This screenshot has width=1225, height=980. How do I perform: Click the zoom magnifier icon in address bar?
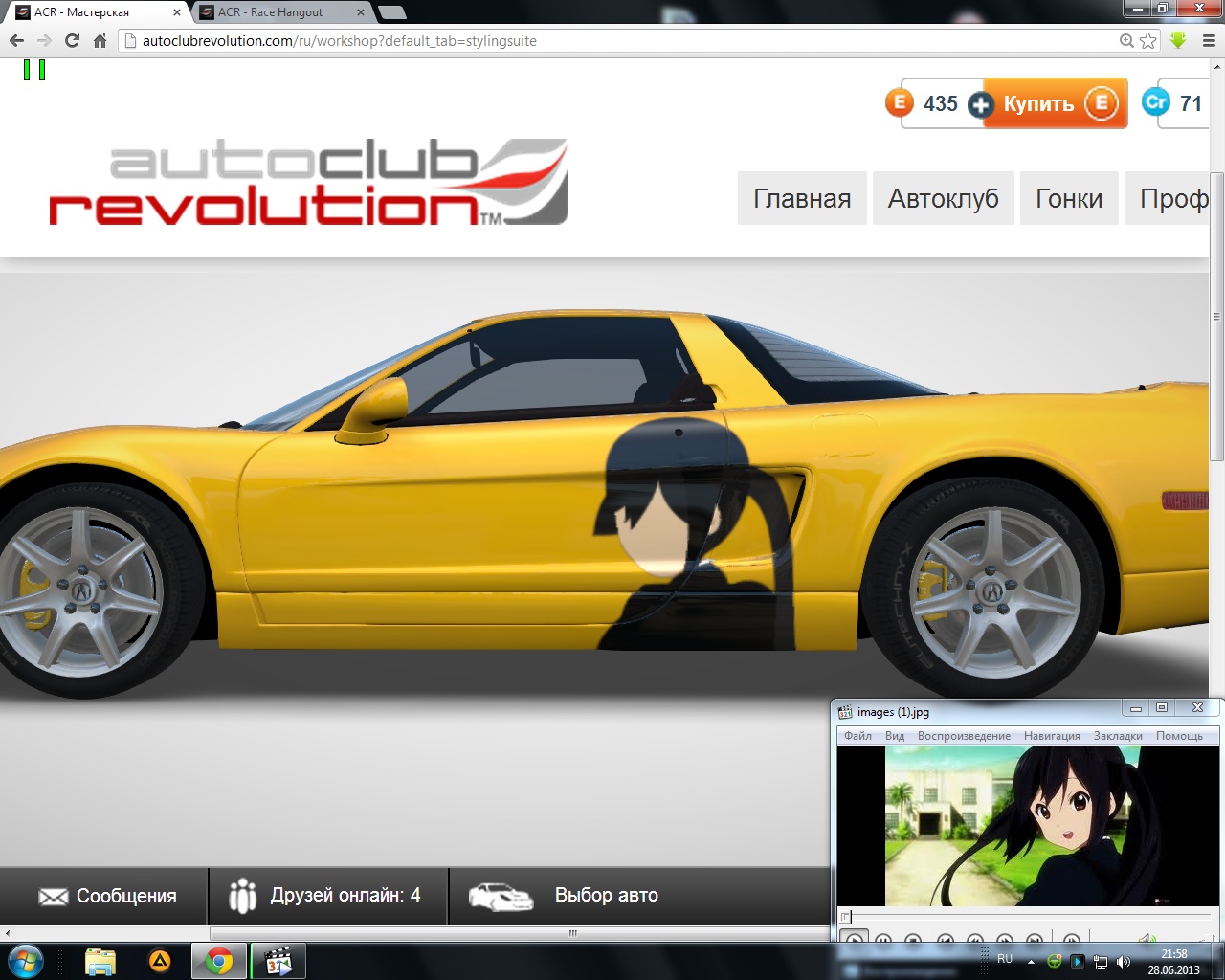click(1127, 40)
